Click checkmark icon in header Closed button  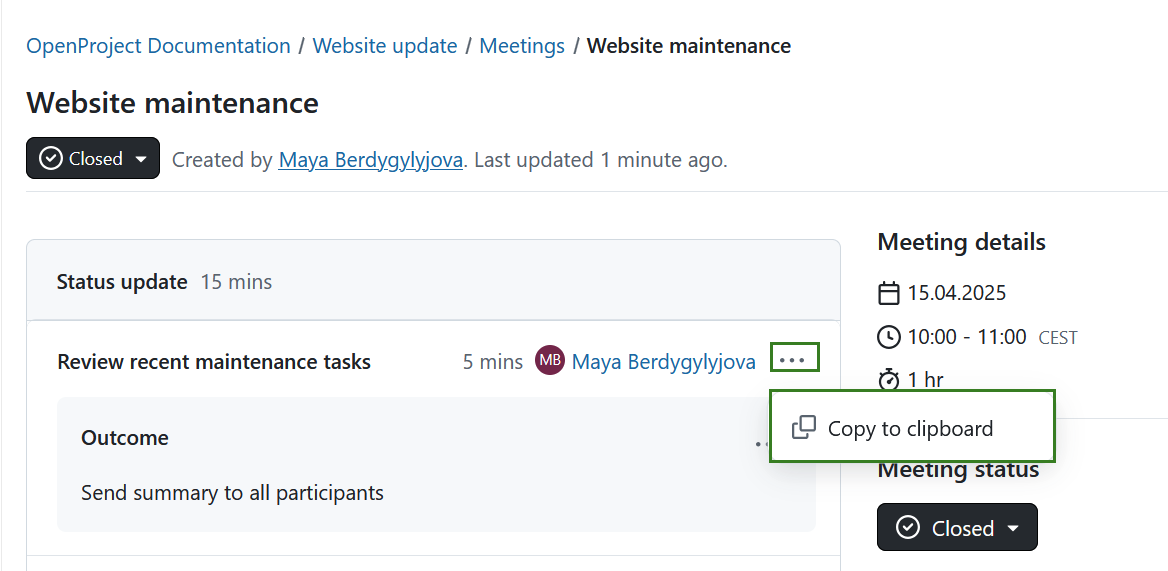click(50, 159)
